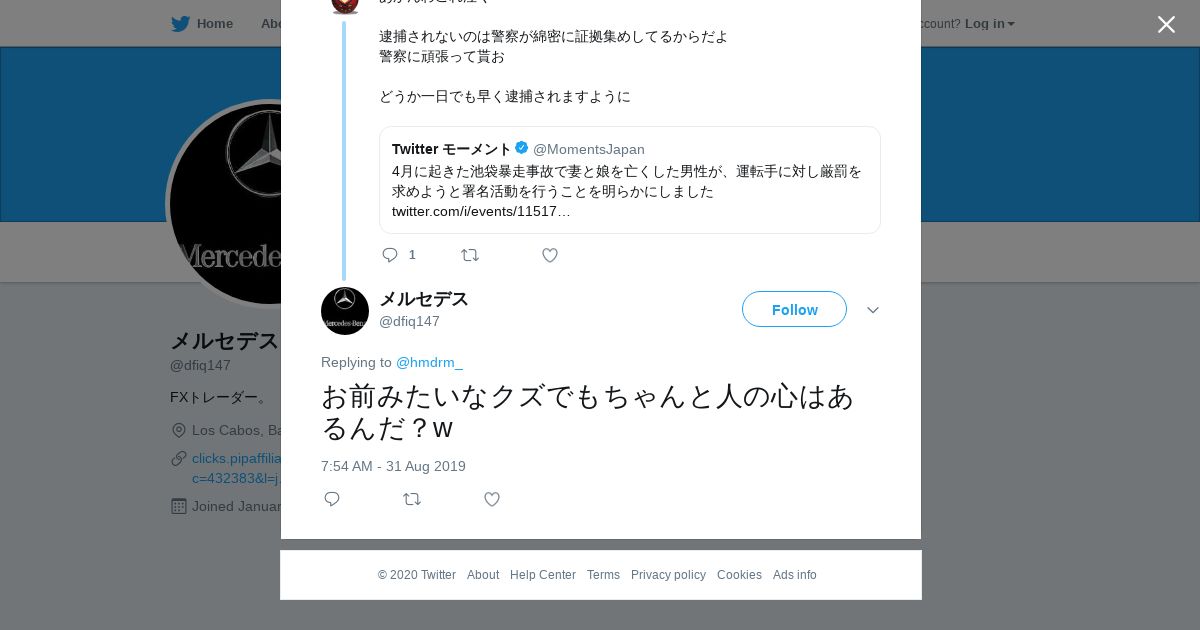Image resolution: width=1200 pixels, height=630 pixels.
Task: Open the Cookies footer link
Action: tap(739, 575)
